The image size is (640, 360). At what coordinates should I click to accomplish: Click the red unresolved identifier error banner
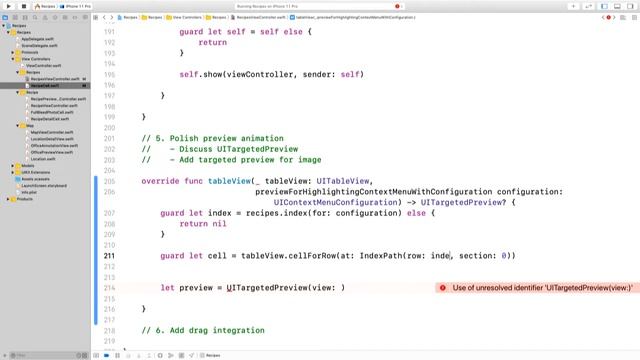point(538,288)
